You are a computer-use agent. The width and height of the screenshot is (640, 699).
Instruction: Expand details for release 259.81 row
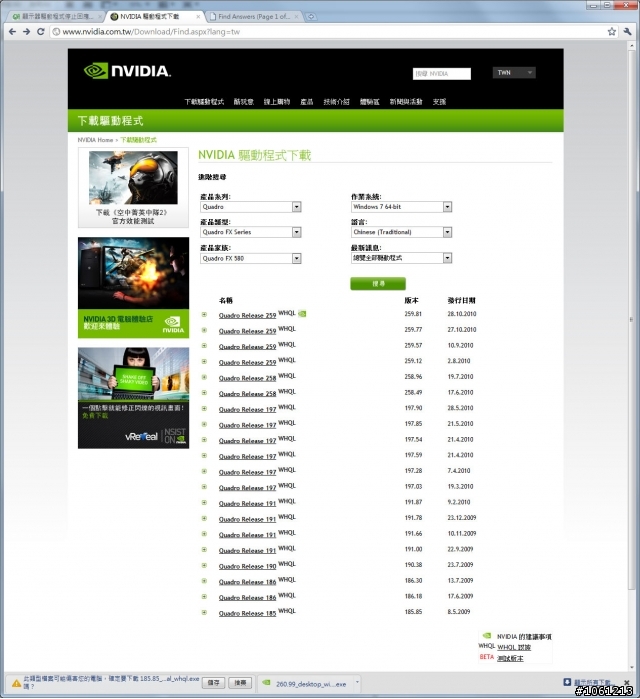point(204,315)
